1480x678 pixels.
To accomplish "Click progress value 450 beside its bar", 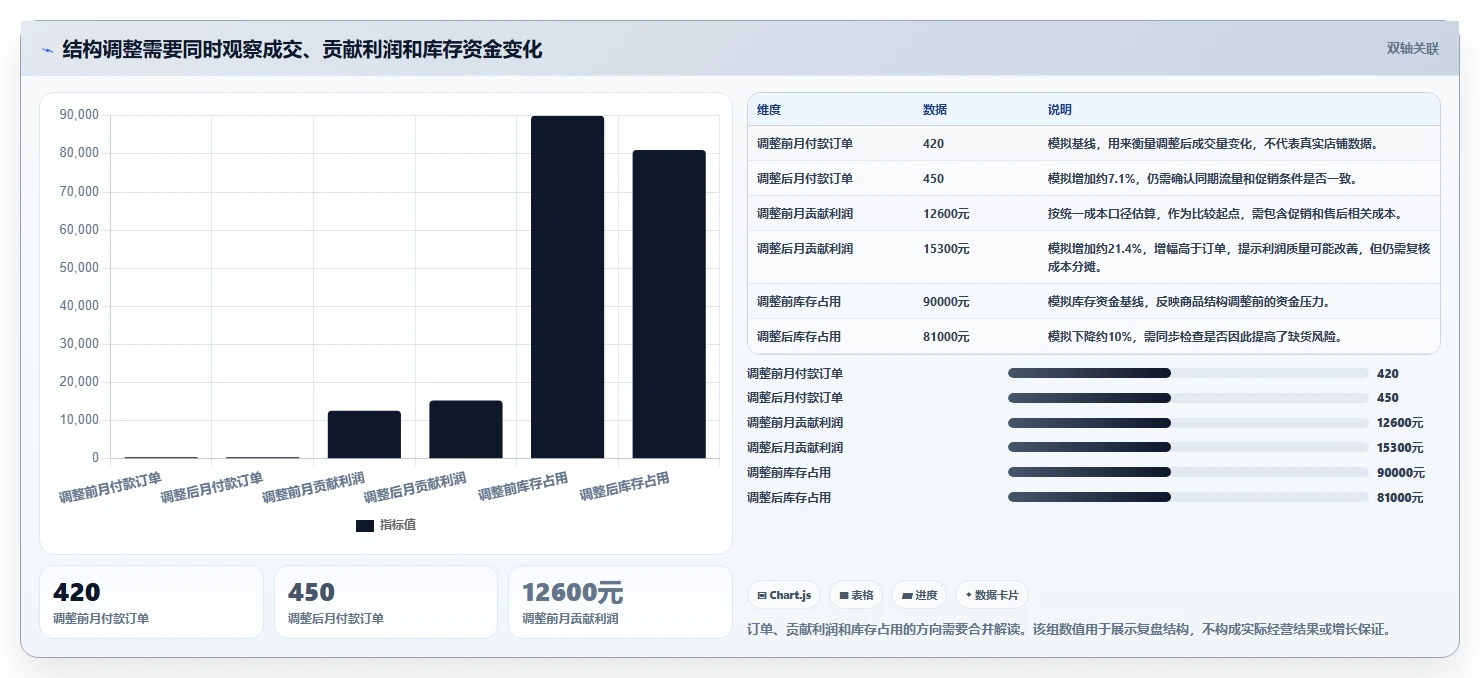I will click(1388, 398).
